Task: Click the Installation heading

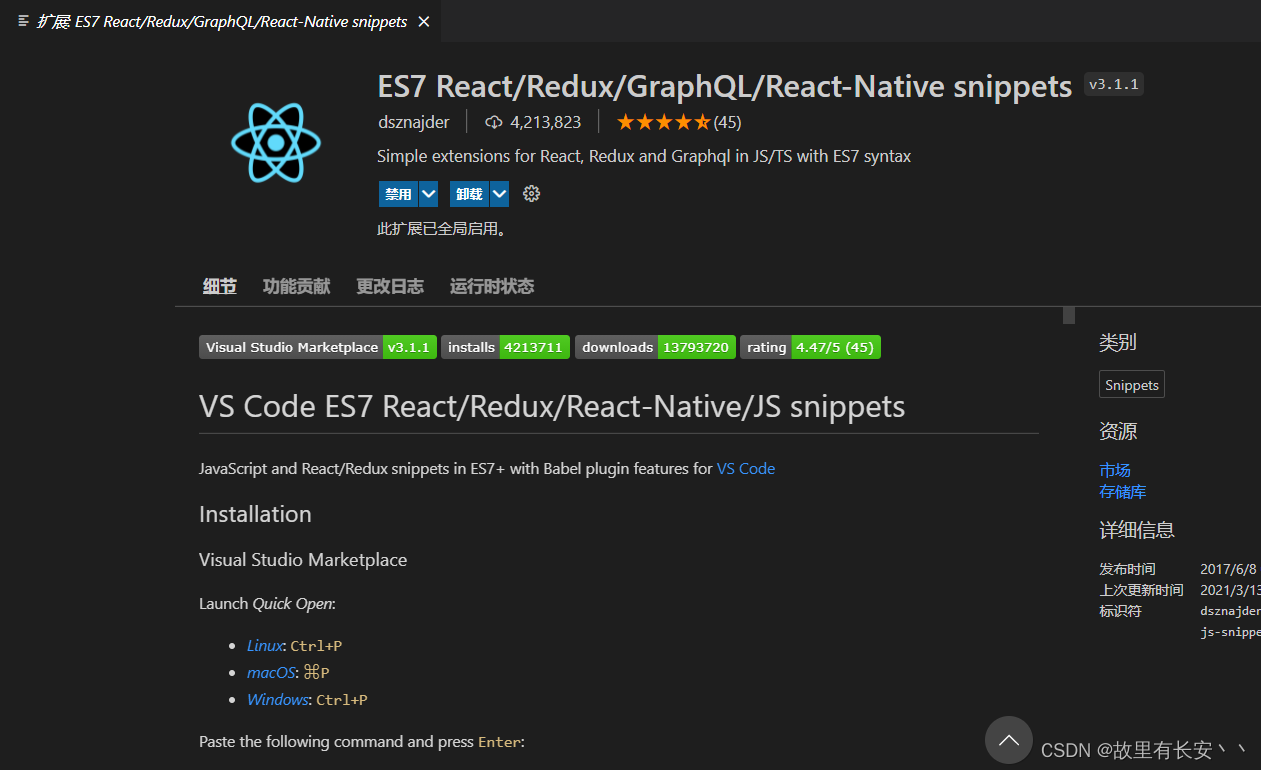Action: (x=255, y=514)
